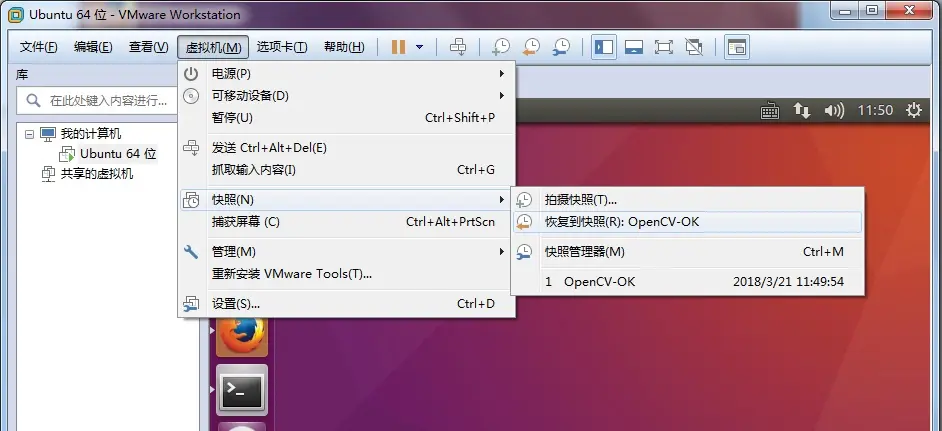942x431 pixels.
Task: Open the Ubuntu system gear menu
Action: tap(914, 111)
